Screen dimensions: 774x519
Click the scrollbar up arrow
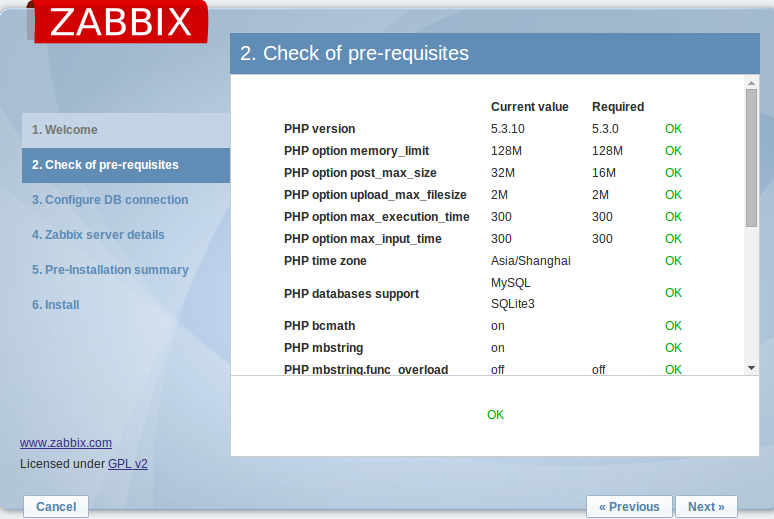[751, 83]
